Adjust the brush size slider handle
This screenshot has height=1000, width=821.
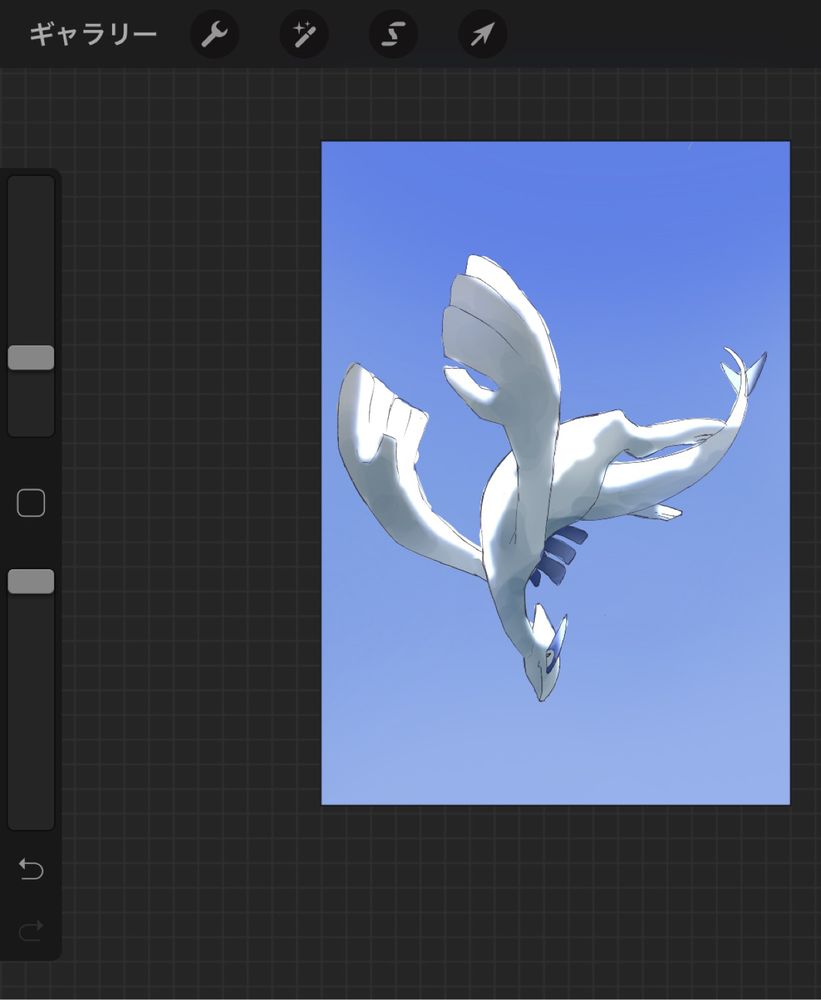click(x=31, y=358)
